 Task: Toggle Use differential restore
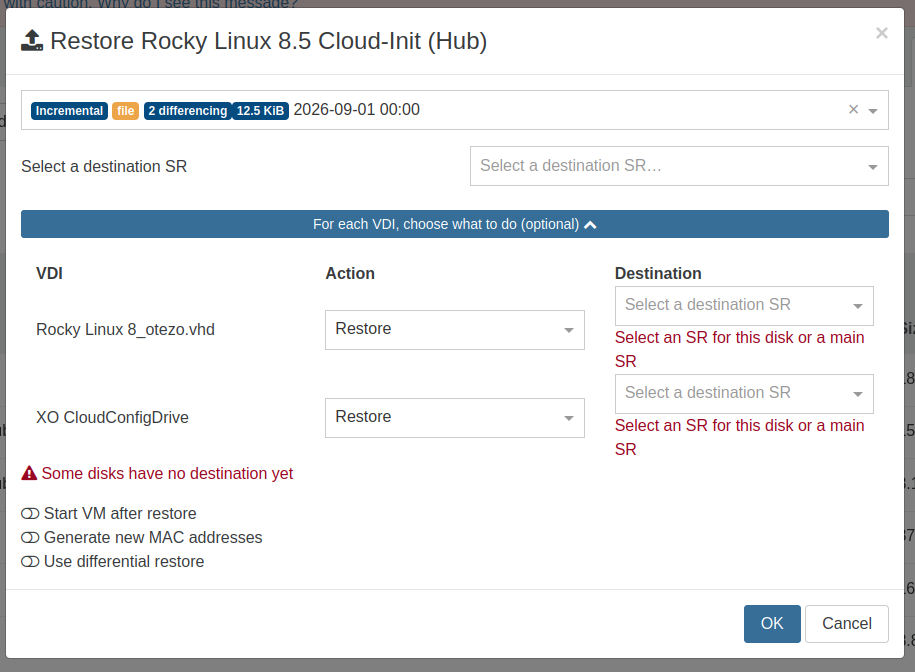point(30,561)
